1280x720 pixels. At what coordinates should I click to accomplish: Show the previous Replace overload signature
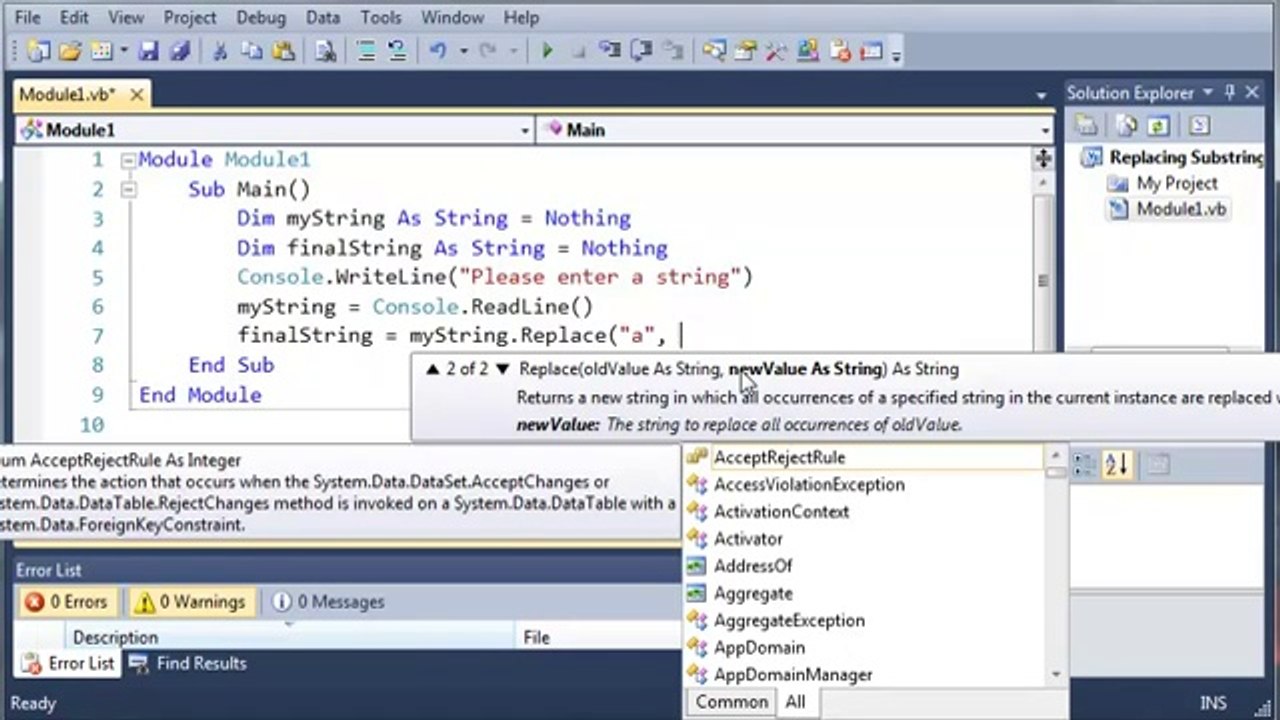[432, 369]
